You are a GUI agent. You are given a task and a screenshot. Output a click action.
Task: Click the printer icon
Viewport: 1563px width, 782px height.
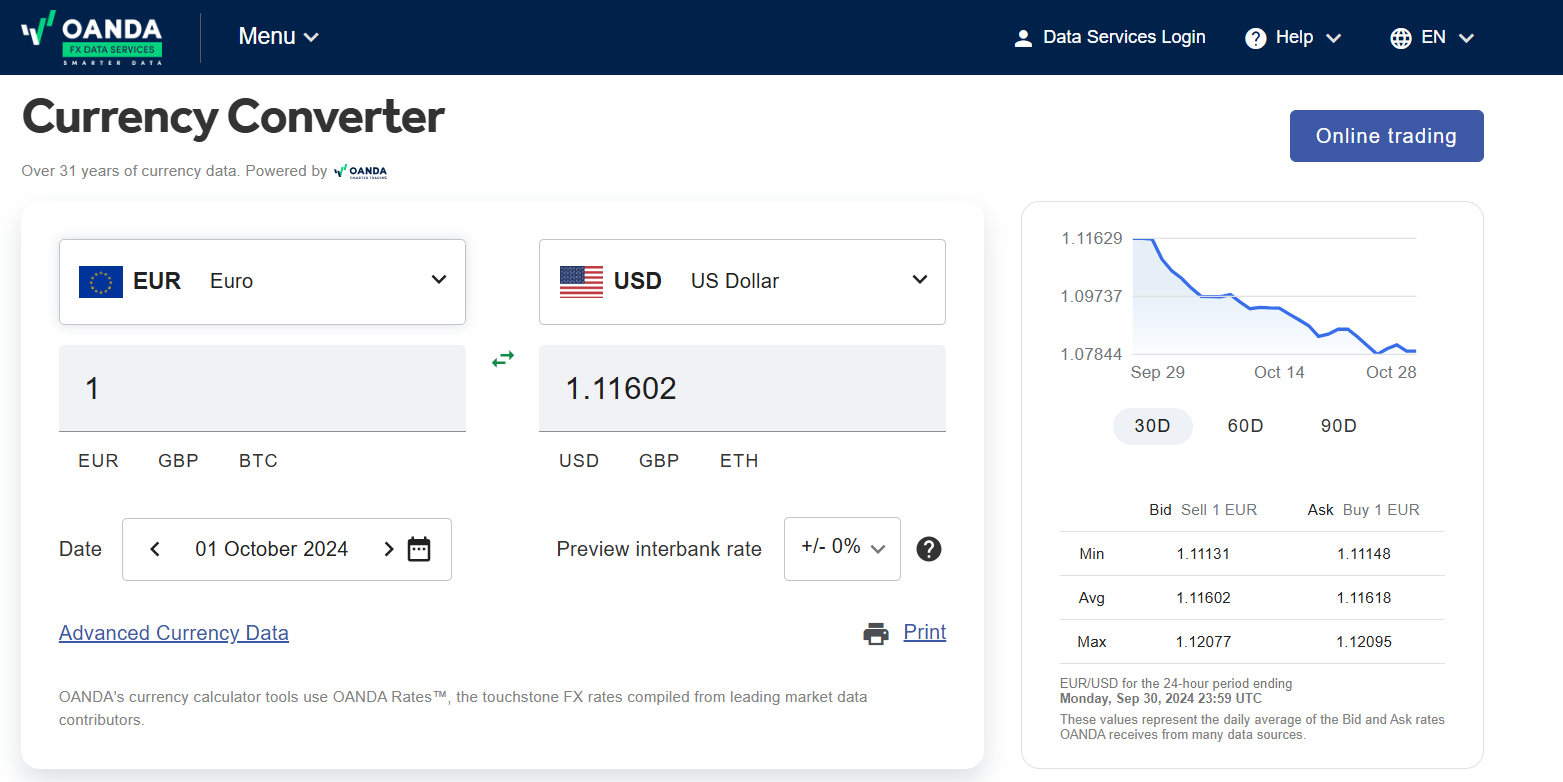[x=876, y=633]
